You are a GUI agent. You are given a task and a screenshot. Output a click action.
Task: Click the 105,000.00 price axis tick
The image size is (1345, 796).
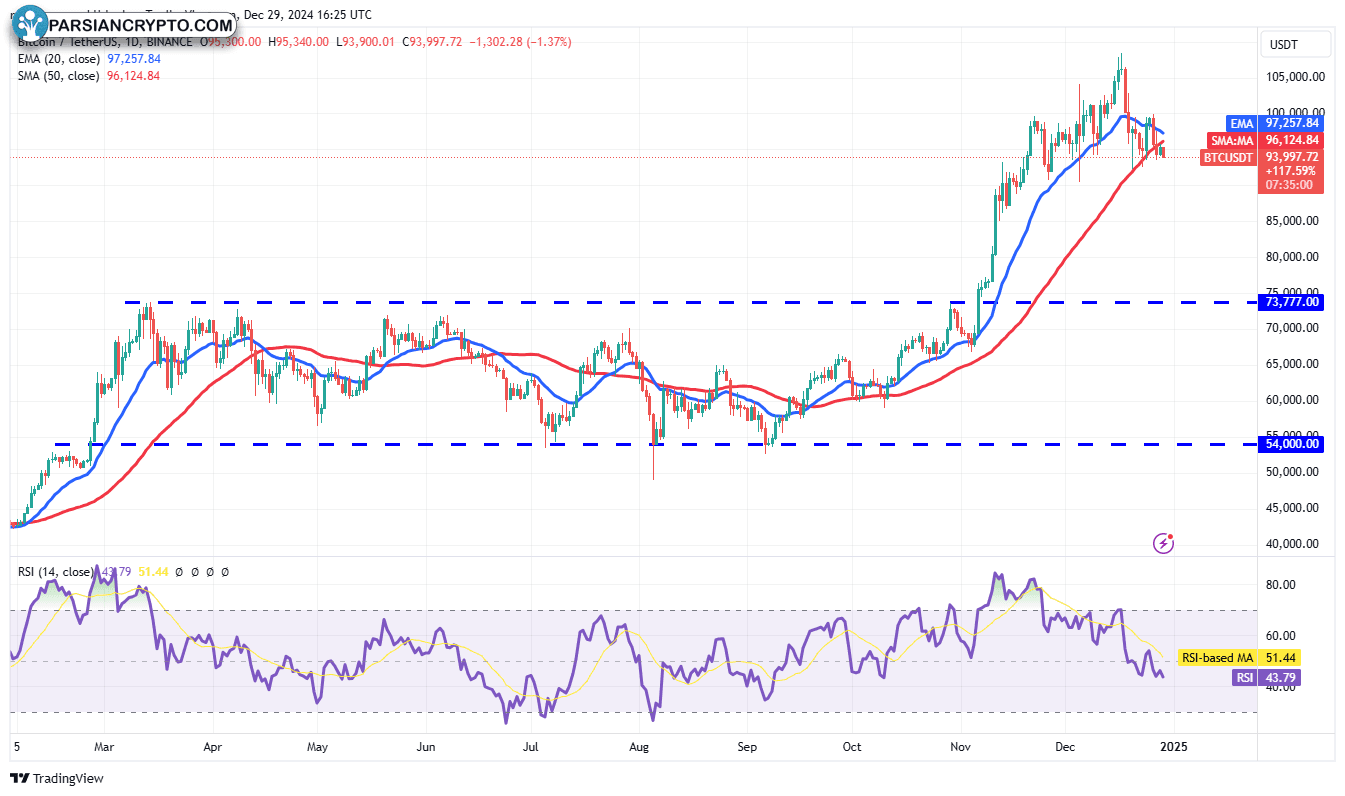(1294, 77)
